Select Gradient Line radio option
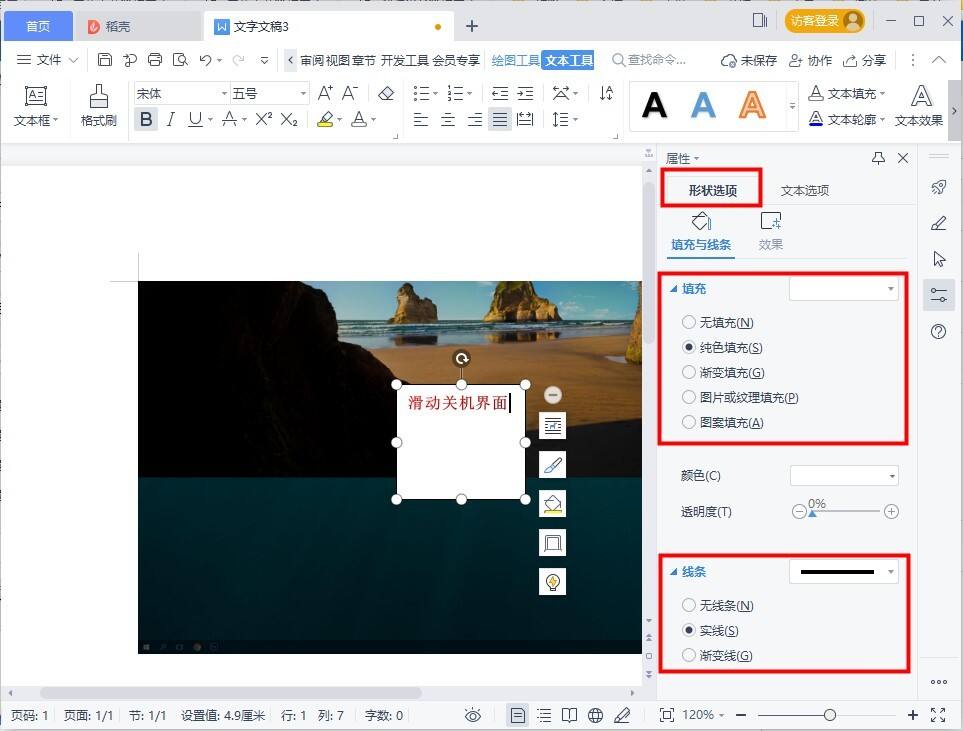 tap(688, 655)
